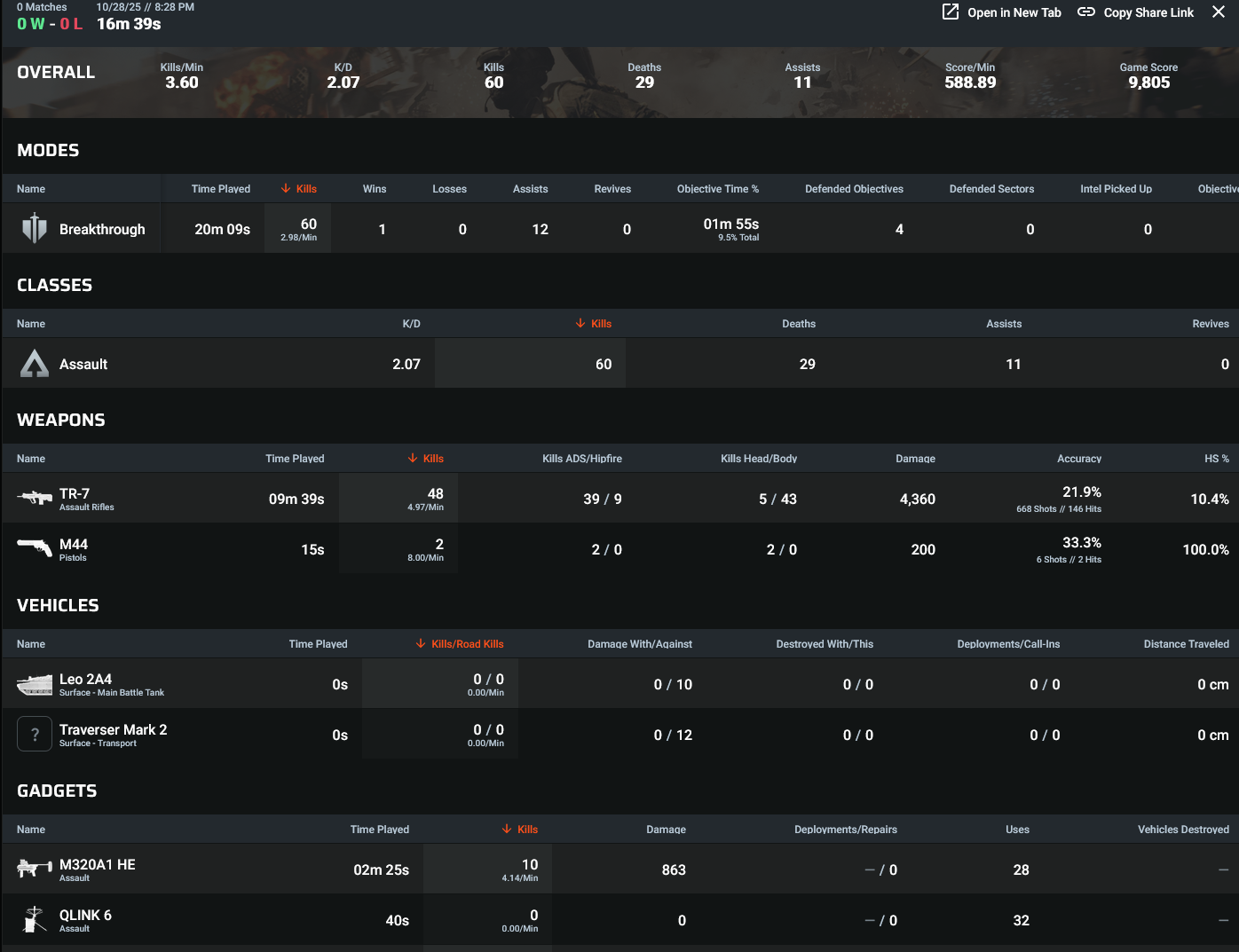
Task: Click the Kills sort arrow in Modes table
Action: click(x=286, y=188)
